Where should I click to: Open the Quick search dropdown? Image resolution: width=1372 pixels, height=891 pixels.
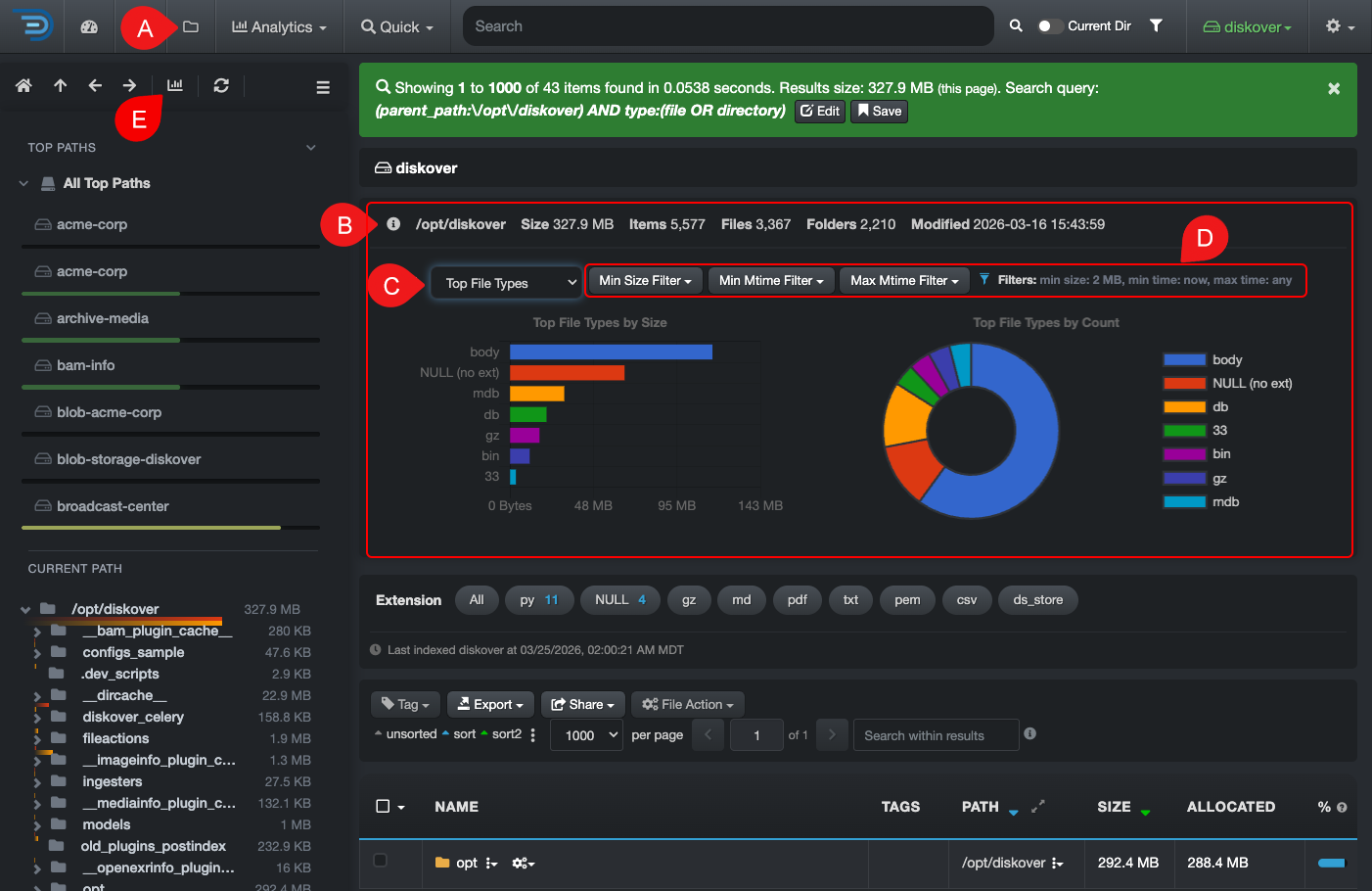click(397, 26)
